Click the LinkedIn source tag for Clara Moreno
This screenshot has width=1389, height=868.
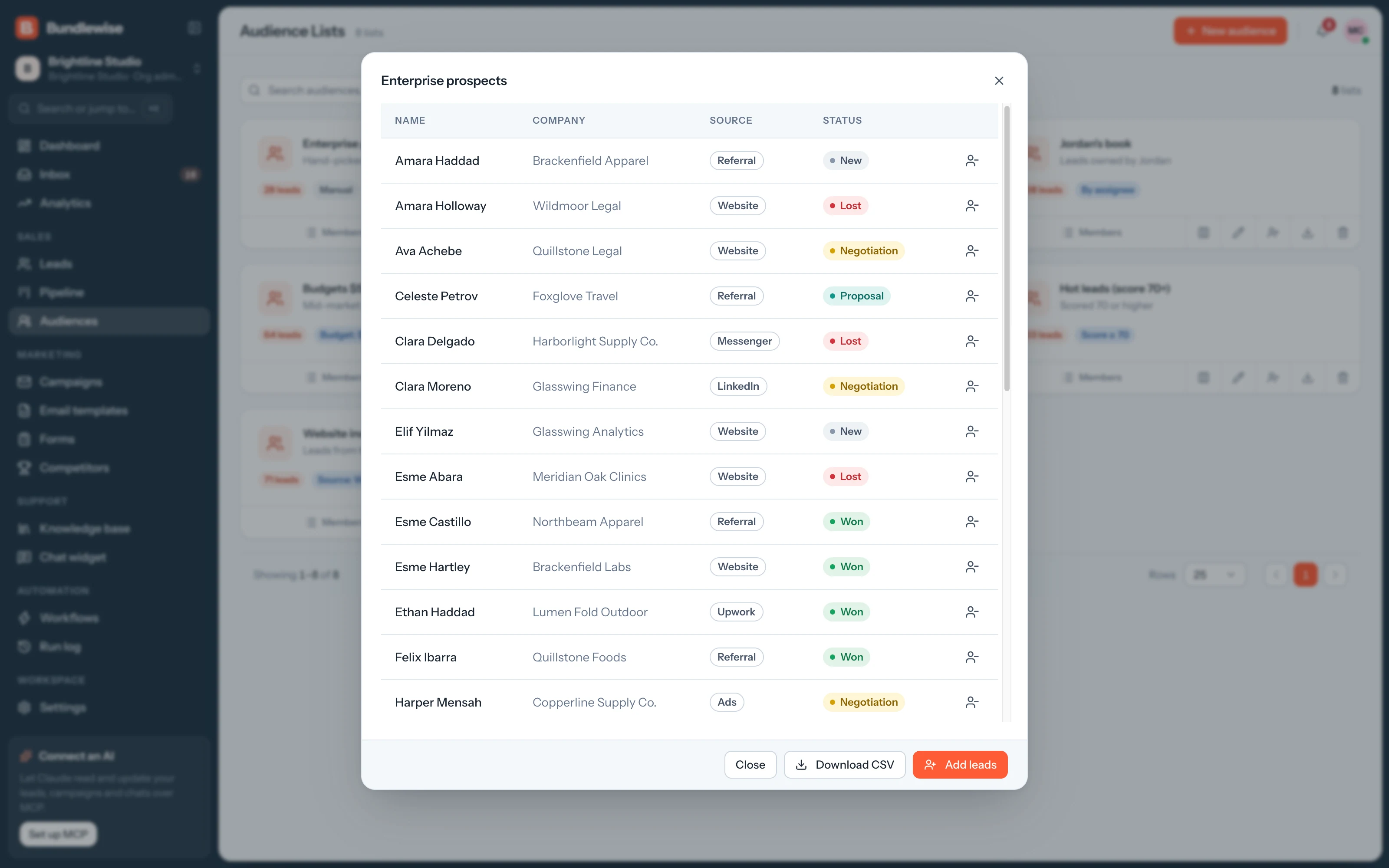point(738,386)
